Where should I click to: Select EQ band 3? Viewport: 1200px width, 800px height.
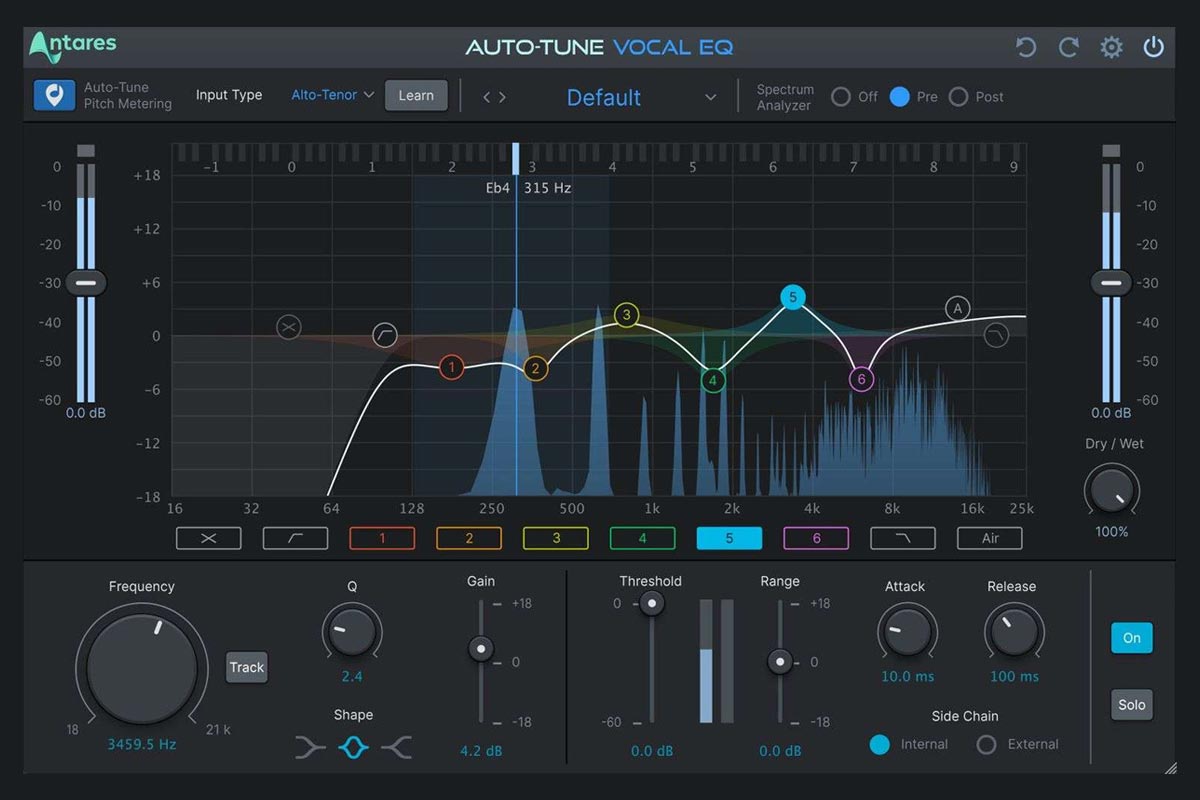(555, 538)
